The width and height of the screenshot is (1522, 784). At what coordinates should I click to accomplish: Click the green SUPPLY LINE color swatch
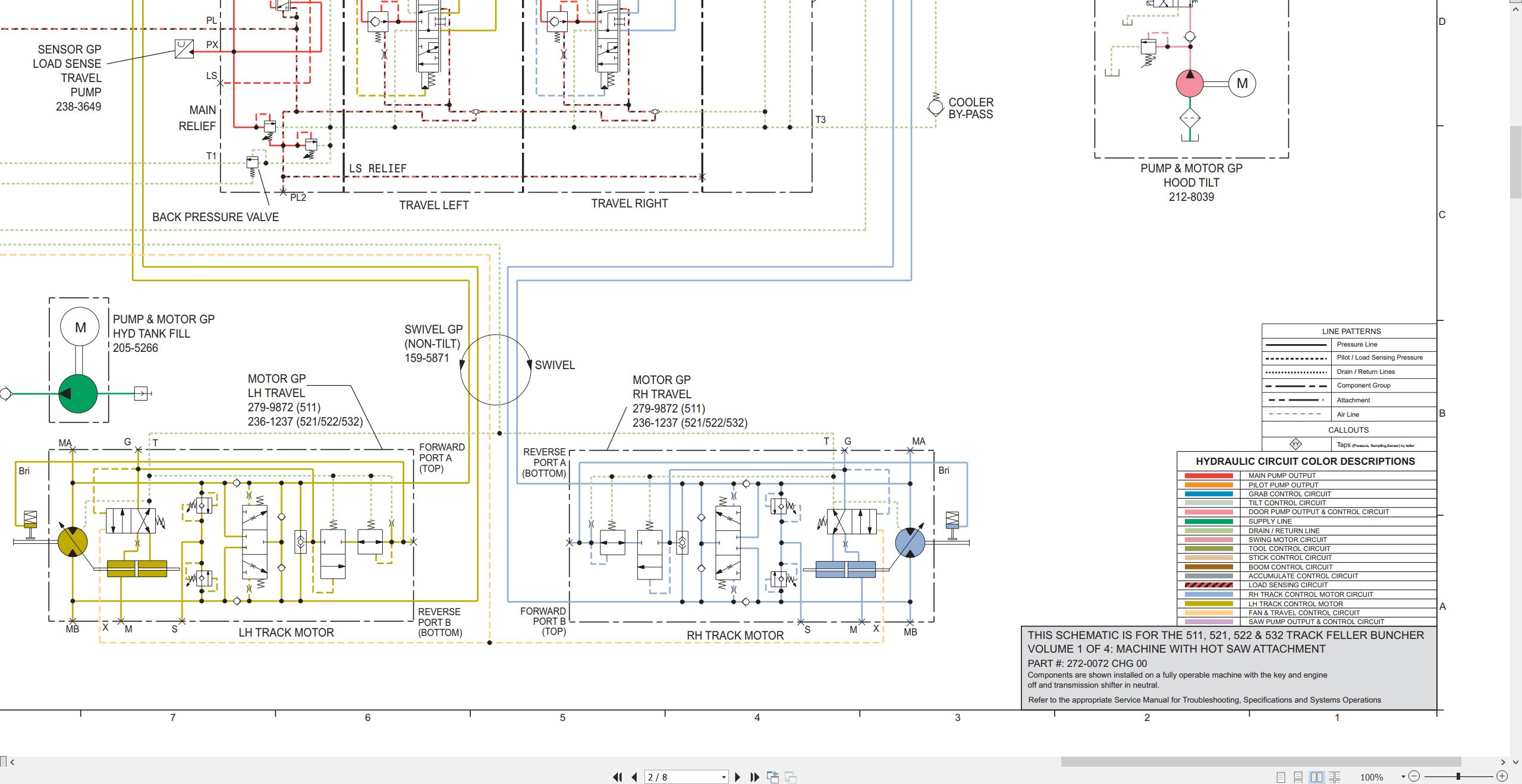(x=1208, y=521)
